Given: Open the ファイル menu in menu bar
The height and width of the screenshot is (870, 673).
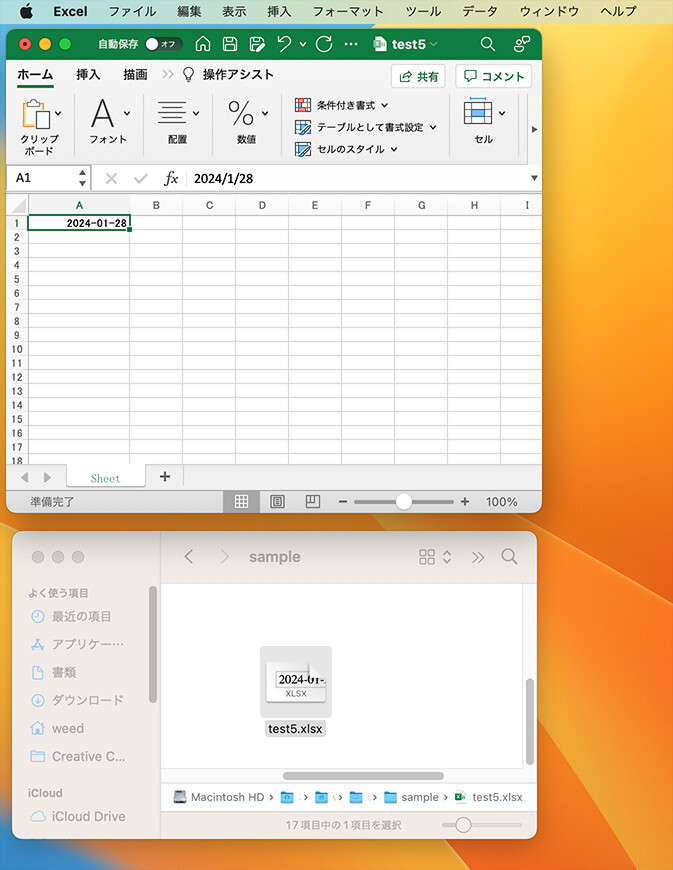Looking at the screenshot, I should click(x=132, y=11).
